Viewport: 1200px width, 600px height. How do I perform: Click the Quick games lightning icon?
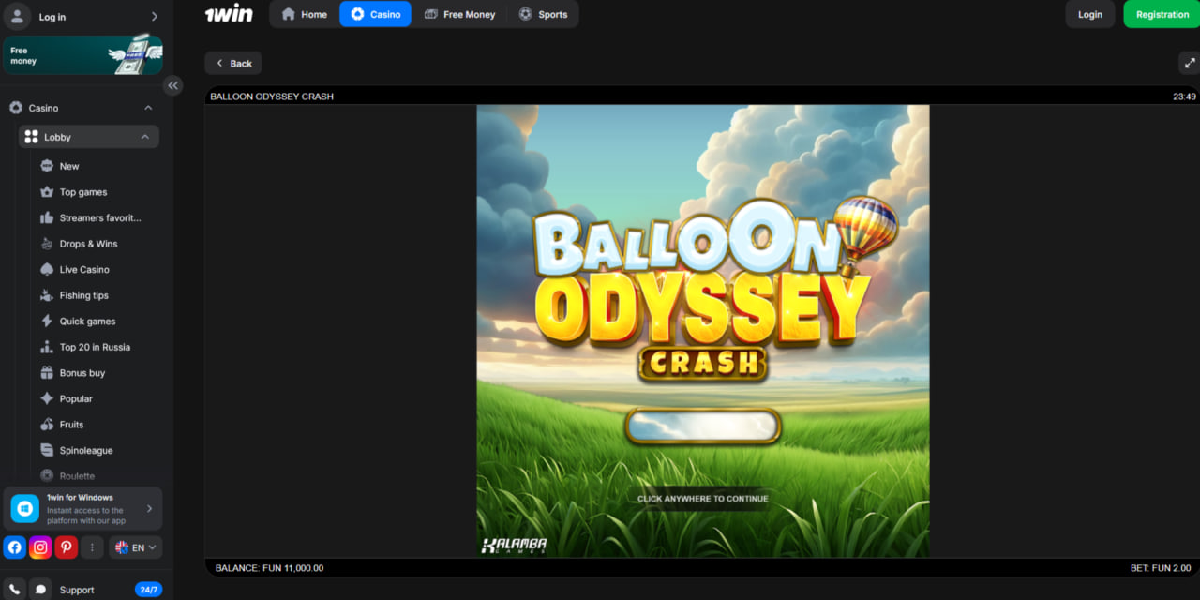tap(46, 321)
